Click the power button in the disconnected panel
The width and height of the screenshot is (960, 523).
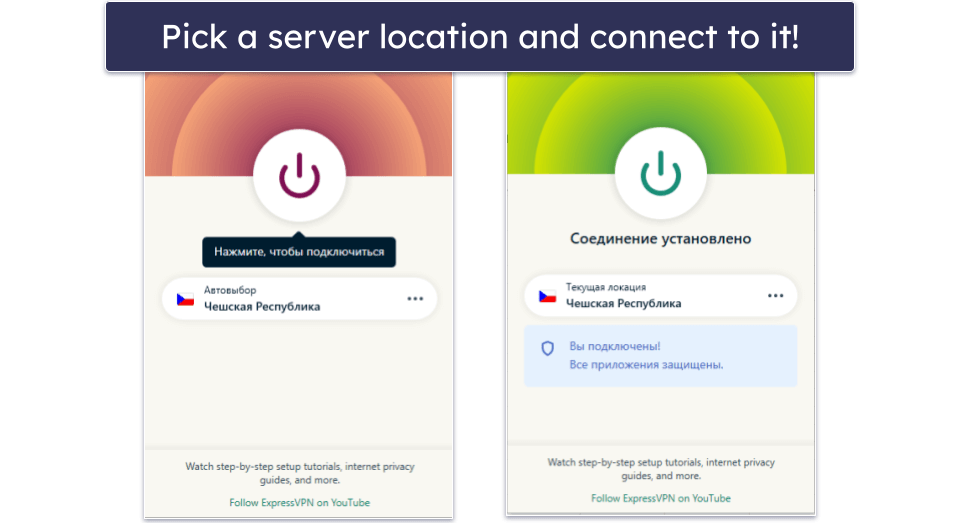pos(299,175)
